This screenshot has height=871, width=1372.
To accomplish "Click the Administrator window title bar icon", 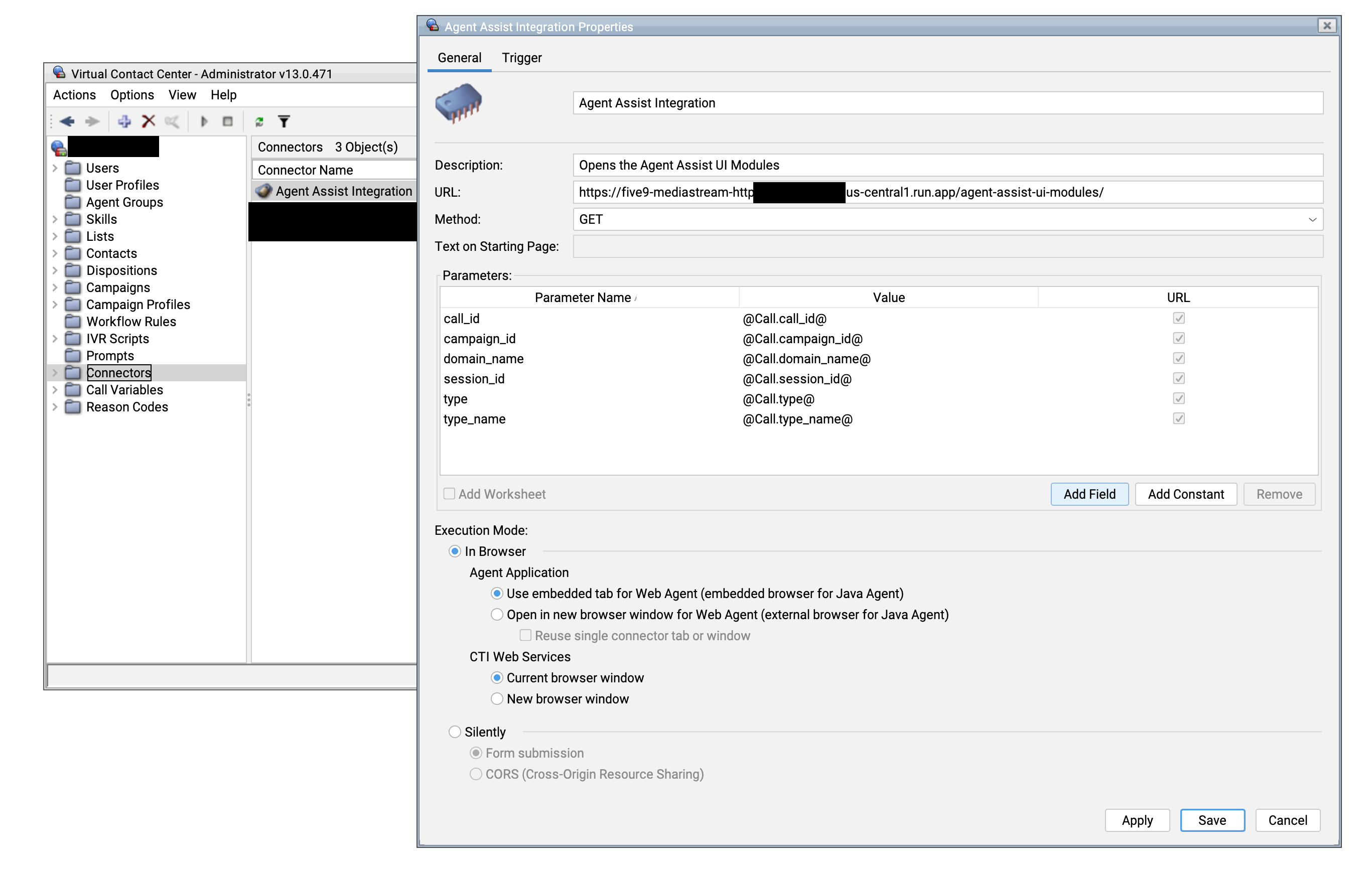I will click(59, 73).
